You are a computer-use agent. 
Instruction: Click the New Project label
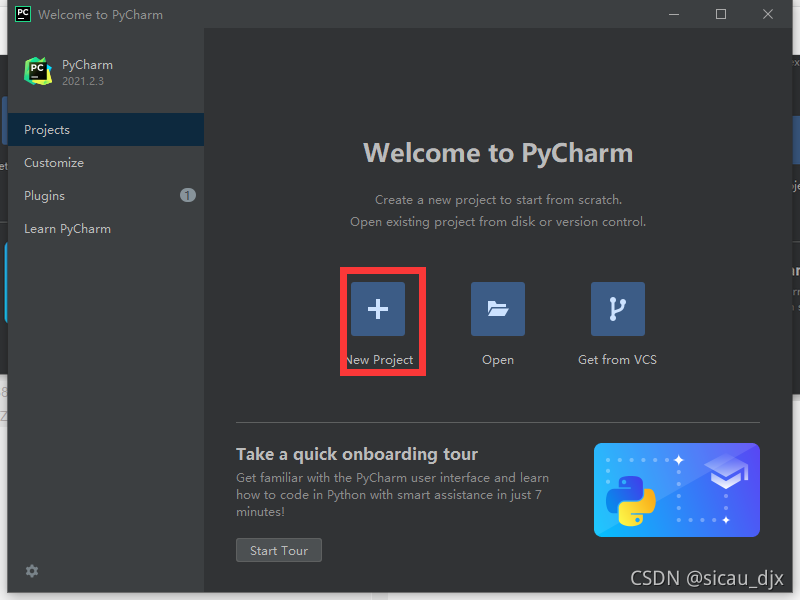point(380,360)
